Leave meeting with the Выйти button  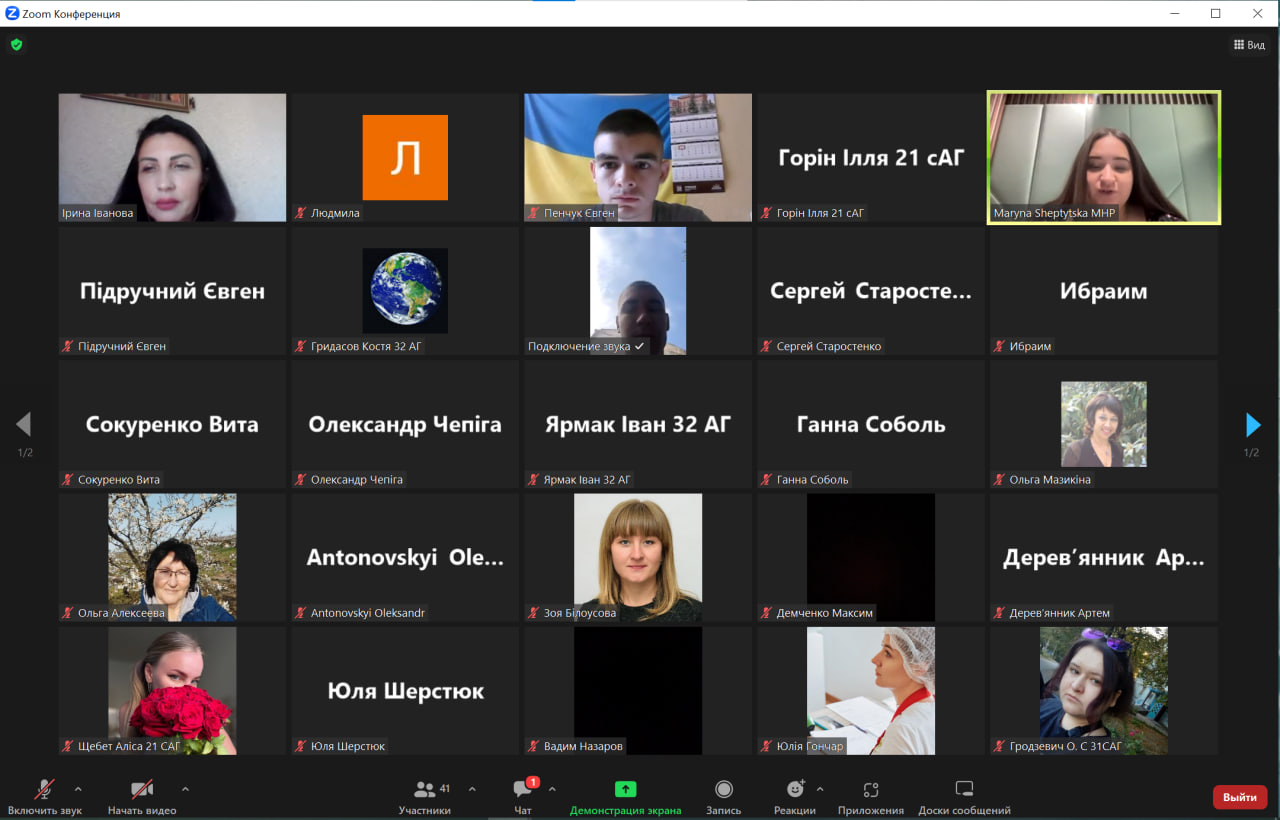1240,797
